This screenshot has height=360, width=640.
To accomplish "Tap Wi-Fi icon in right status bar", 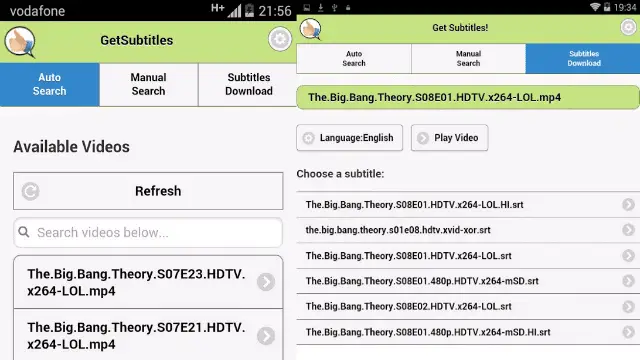I will click(595, 7).
